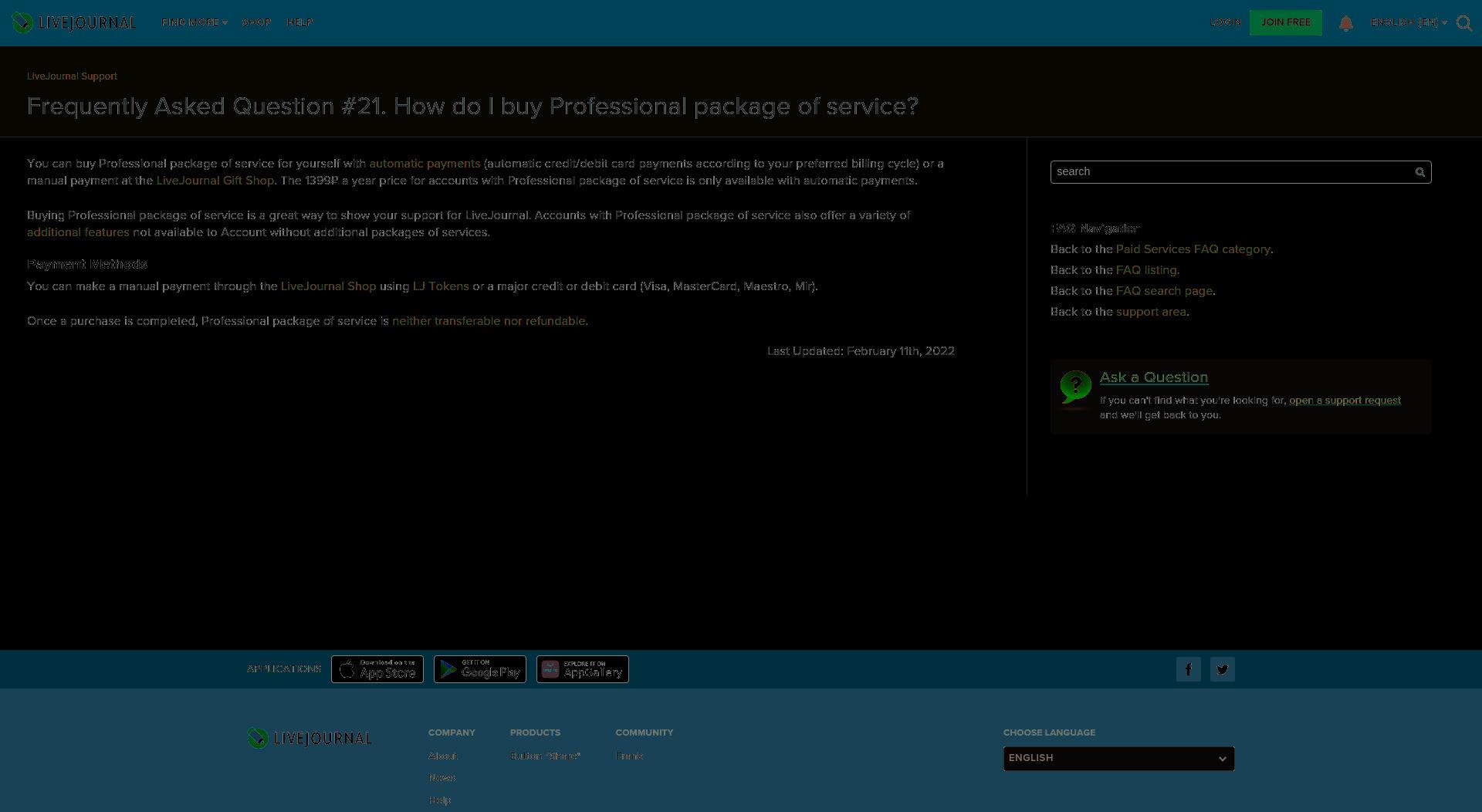Click the Applications label in footer bar
Image resolution: width=1482 pixels, height=812 pixels.
pyautogui.click(x=283, y=669)
